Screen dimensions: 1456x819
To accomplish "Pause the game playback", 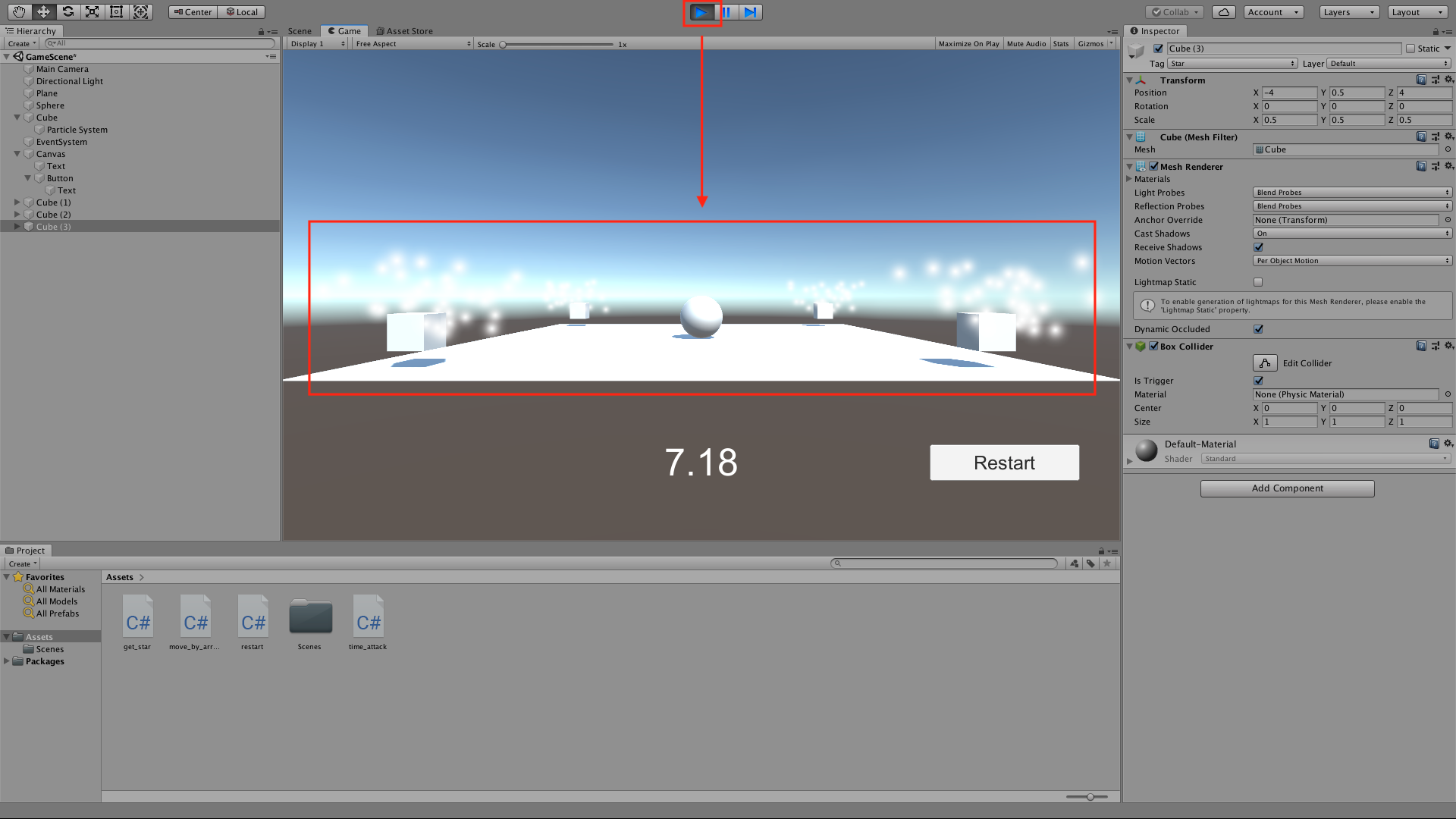I will [x=726, y=12].
